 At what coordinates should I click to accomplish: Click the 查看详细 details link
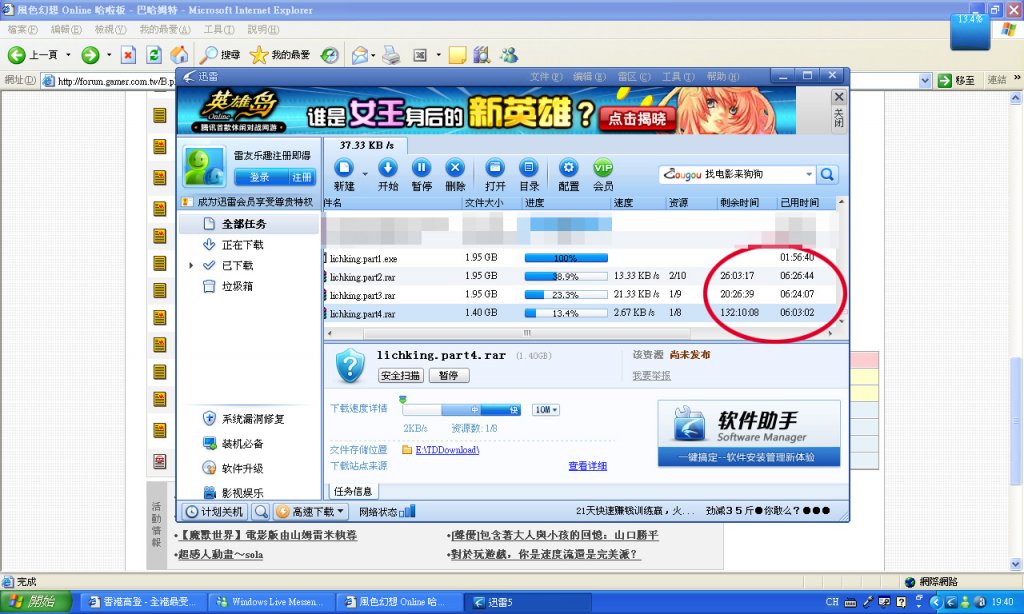pyautogui.click(x=587, y=466)
